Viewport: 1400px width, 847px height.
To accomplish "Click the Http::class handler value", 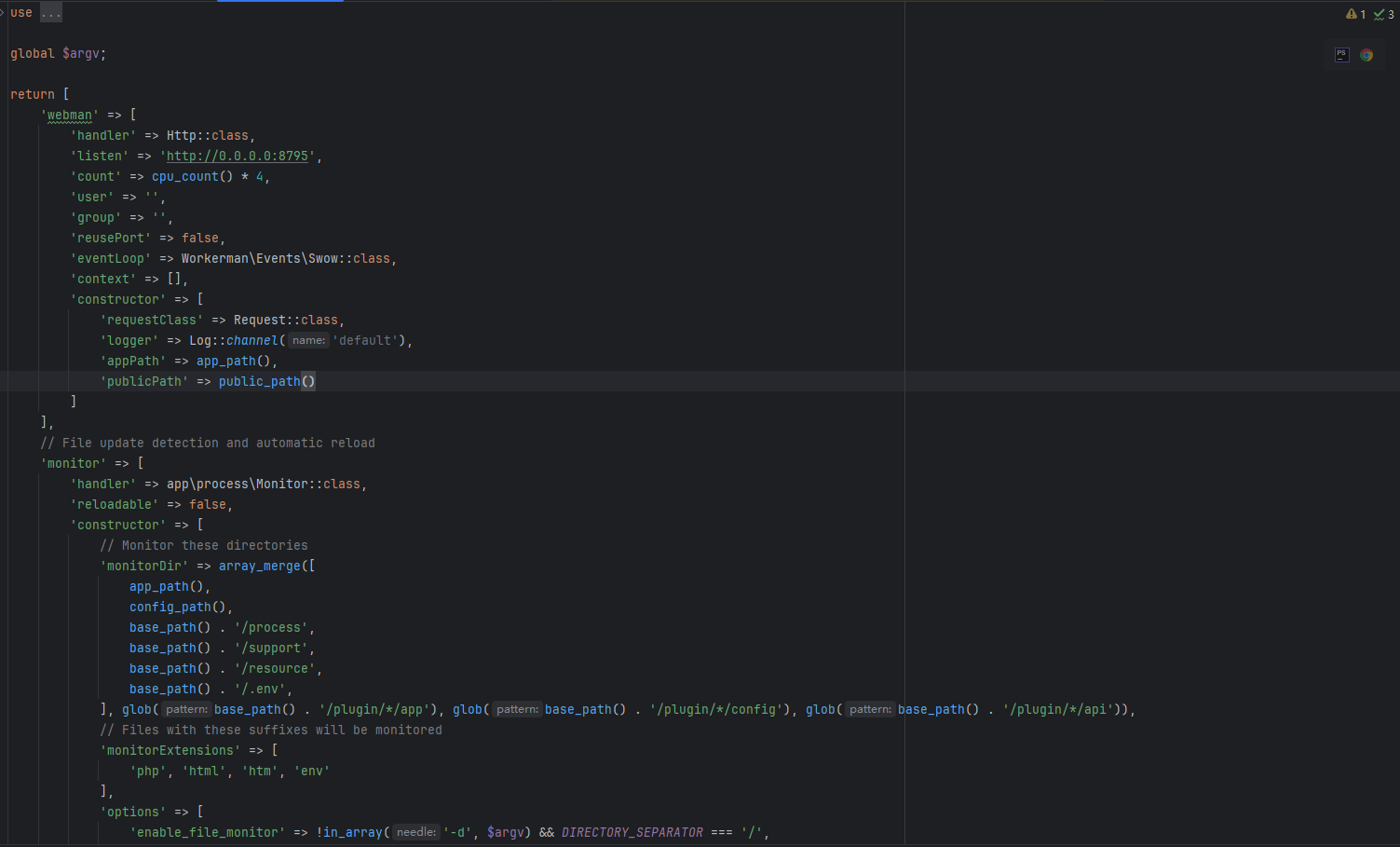I will click(208, 135).
